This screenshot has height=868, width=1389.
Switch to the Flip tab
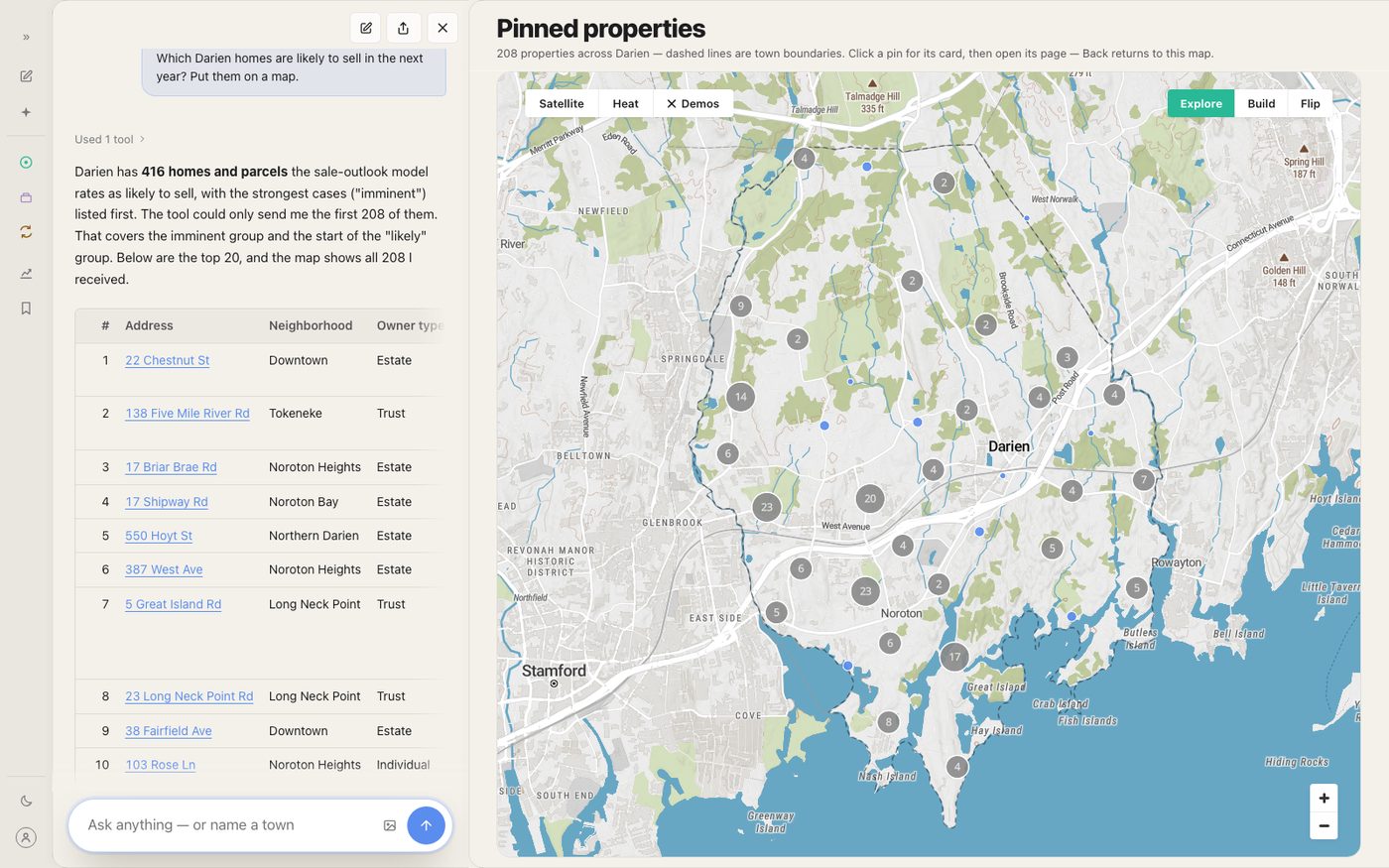(x=1311, y=104)
